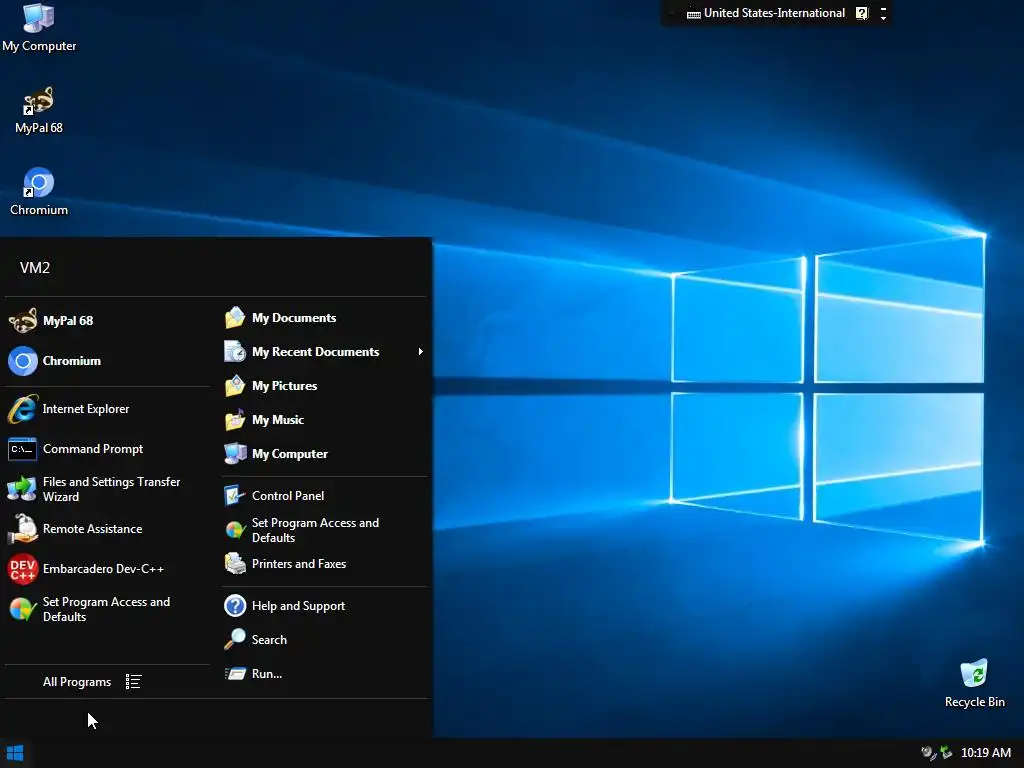
Task: Click the Help and Support question-mark icon
Action: [234, 606]
